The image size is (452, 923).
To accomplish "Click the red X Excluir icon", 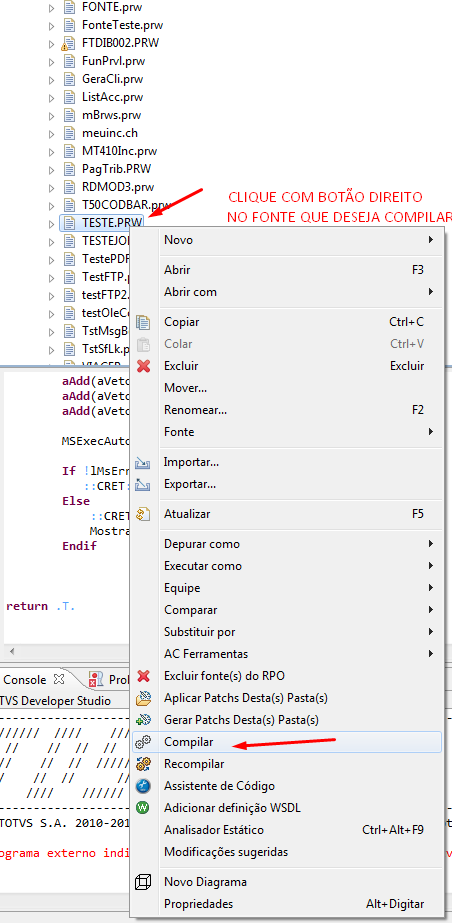I will [x=143, y=366].
